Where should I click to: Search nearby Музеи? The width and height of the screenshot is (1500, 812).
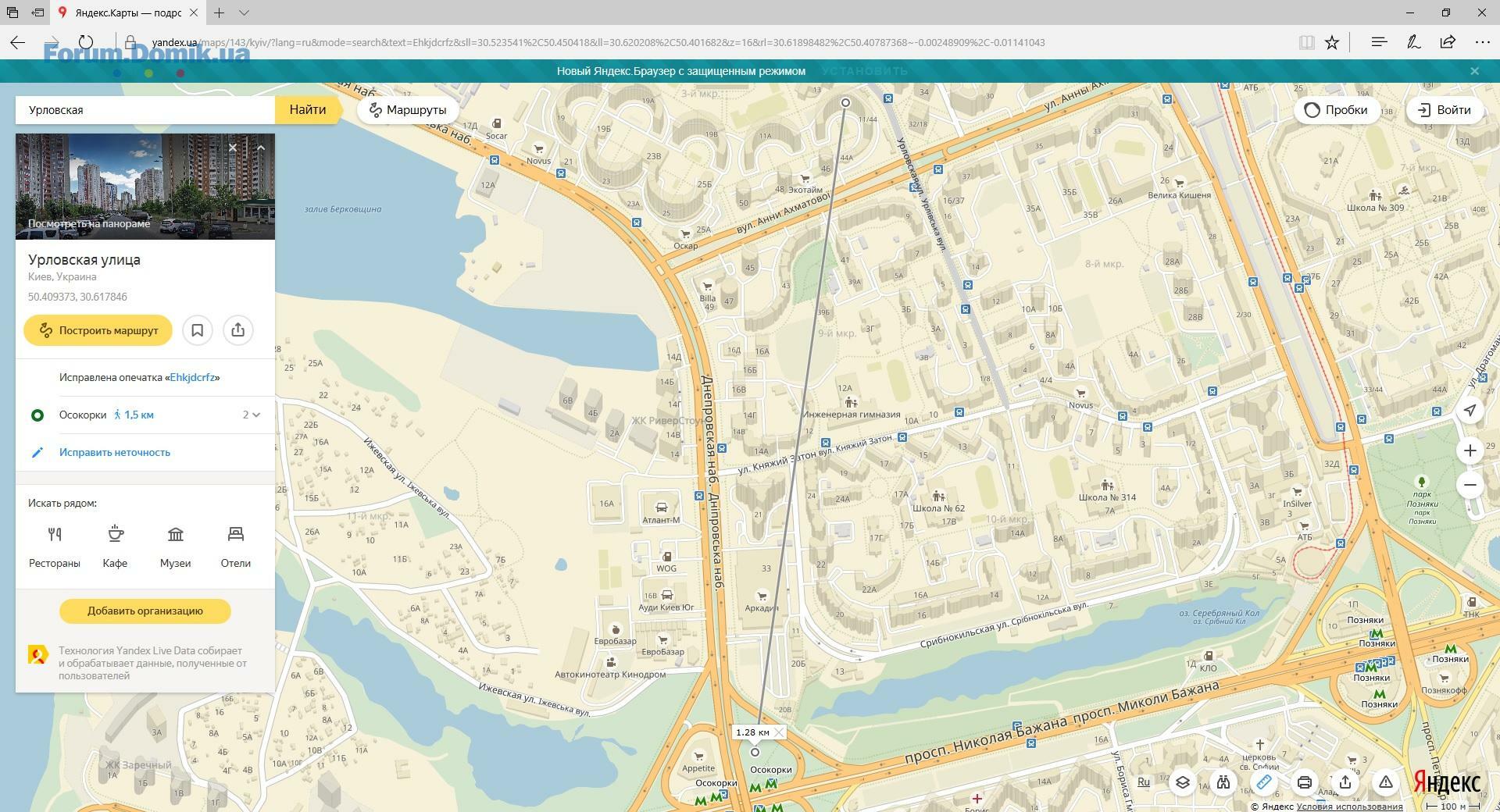[176, 546]
